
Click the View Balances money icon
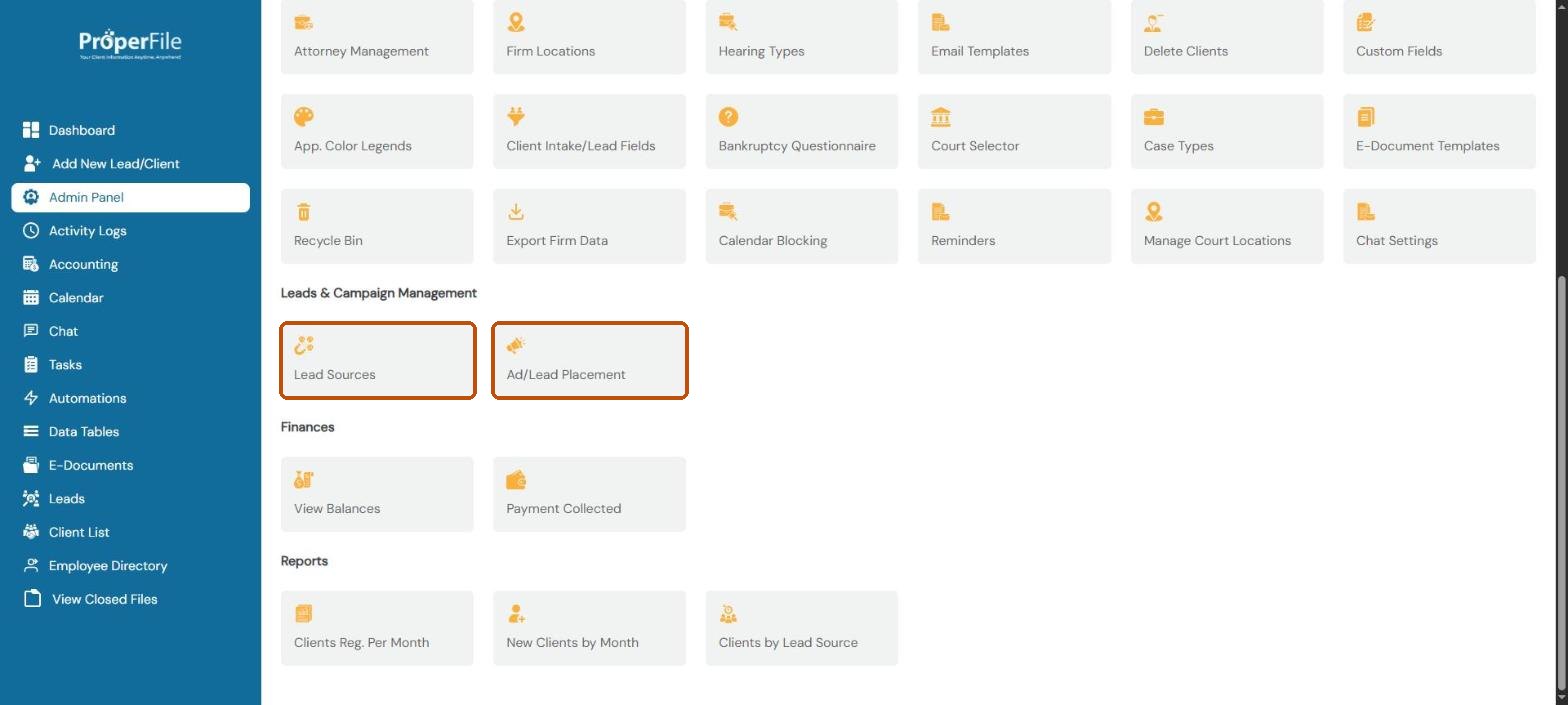point(304,480)
